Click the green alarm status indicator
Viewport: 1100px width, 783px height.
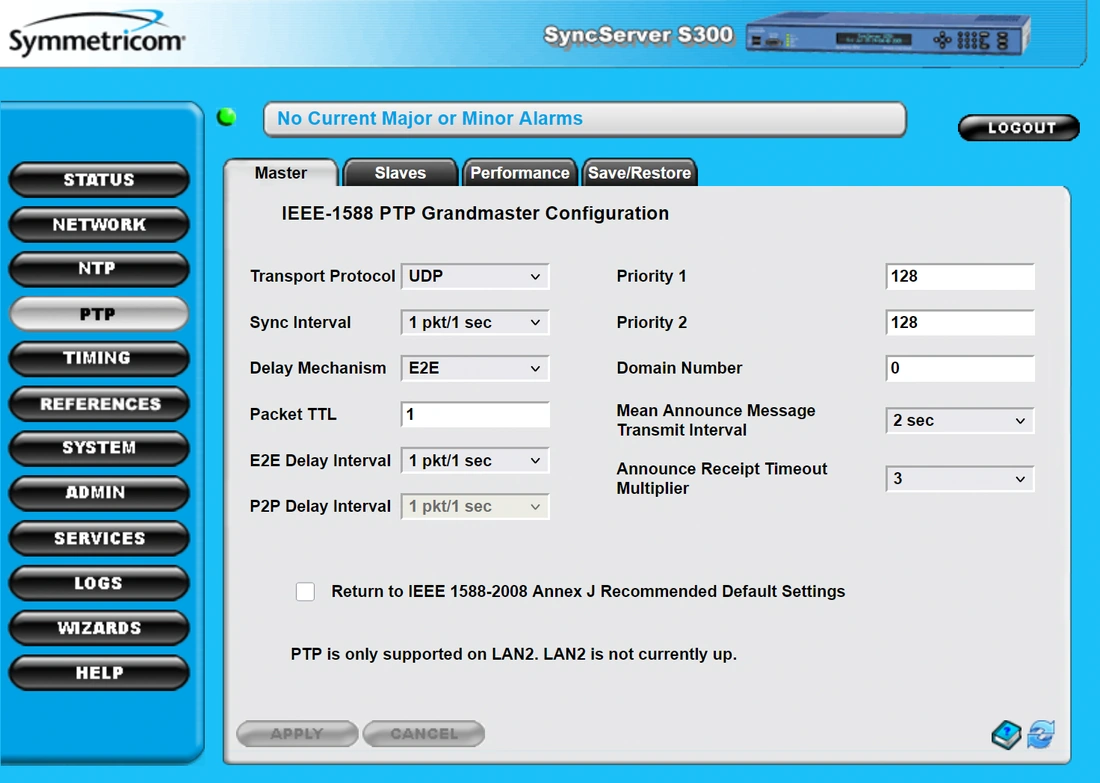[x=225, y=116]
